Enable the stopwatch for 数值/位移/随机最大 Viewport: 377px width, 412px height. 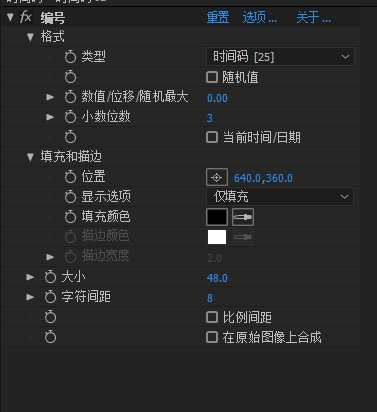(70, 97)
